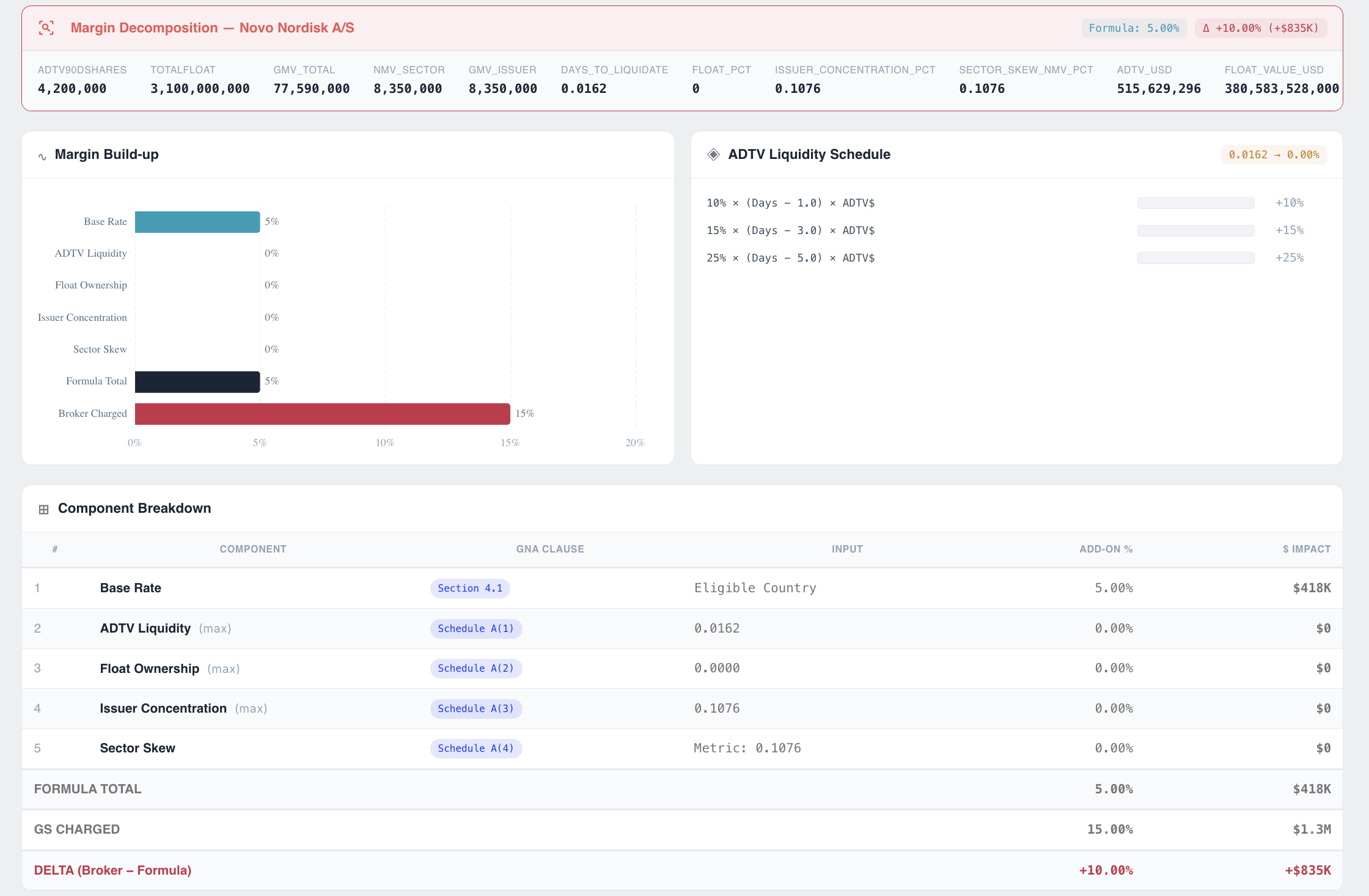
Task: Click the +25% schedule progress bar
Action: tap(1195, 258)
